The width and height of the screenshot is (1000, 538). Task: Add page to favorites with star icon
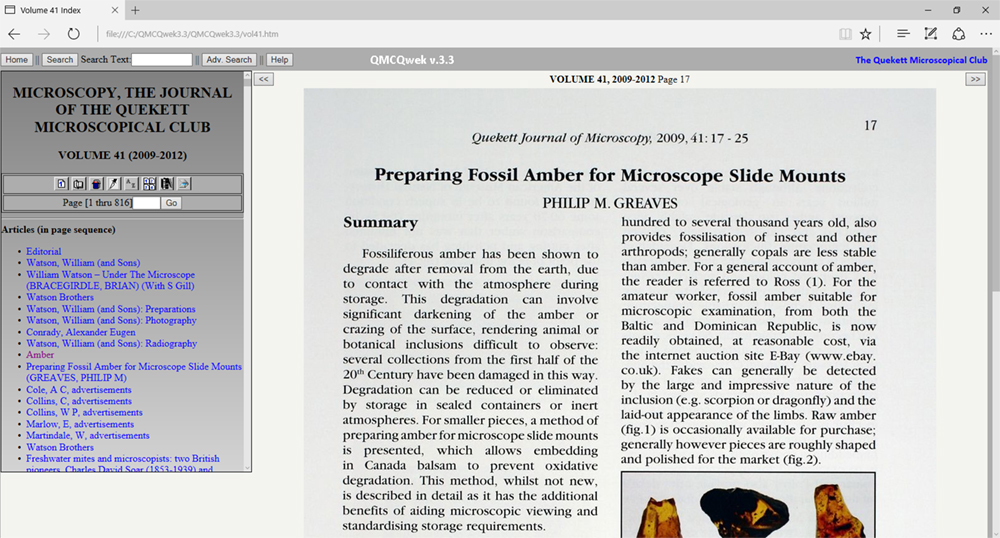click(x=866, y=33)
